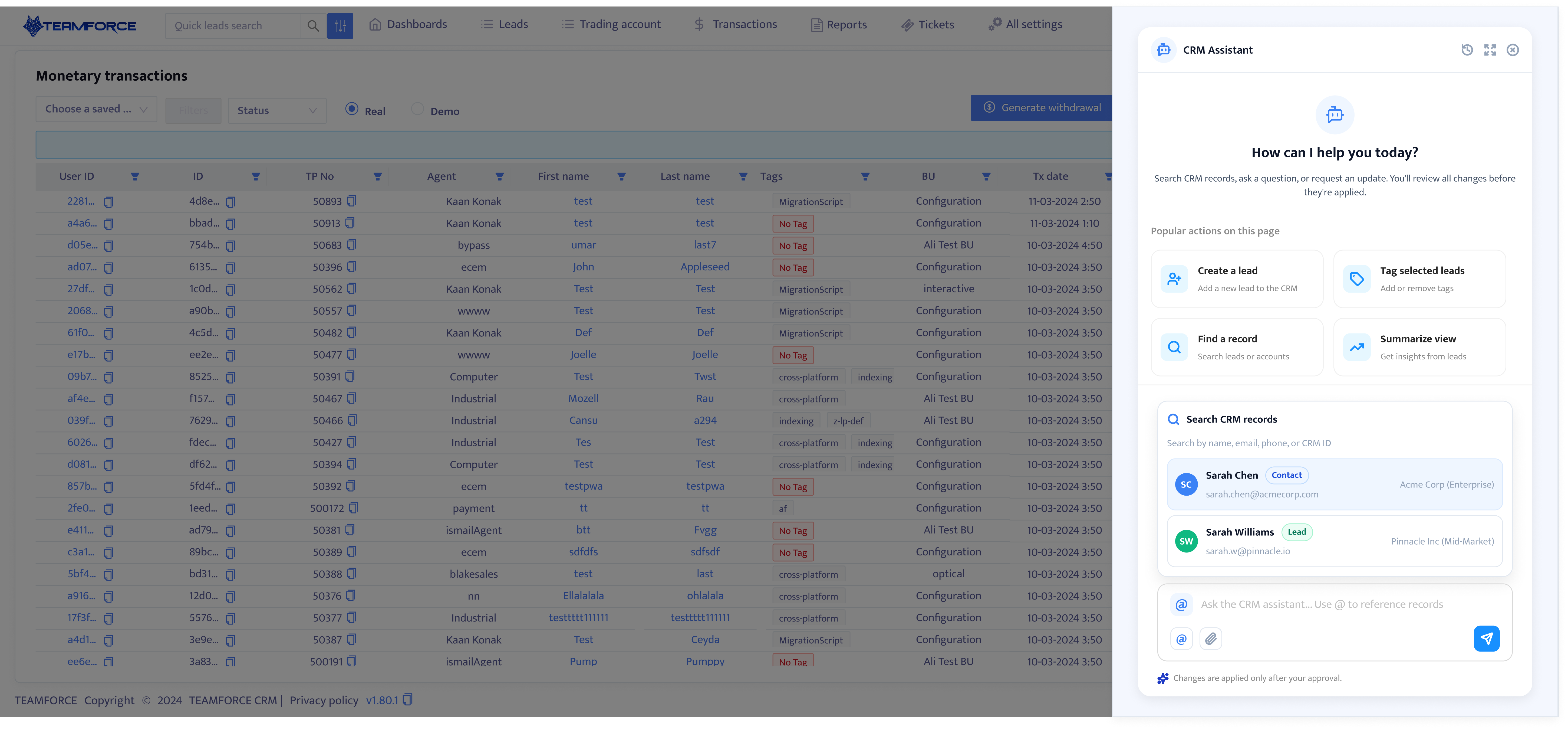1568x730 pixels.
Task: Filter the TP No column
Action: tap(377, 176)
